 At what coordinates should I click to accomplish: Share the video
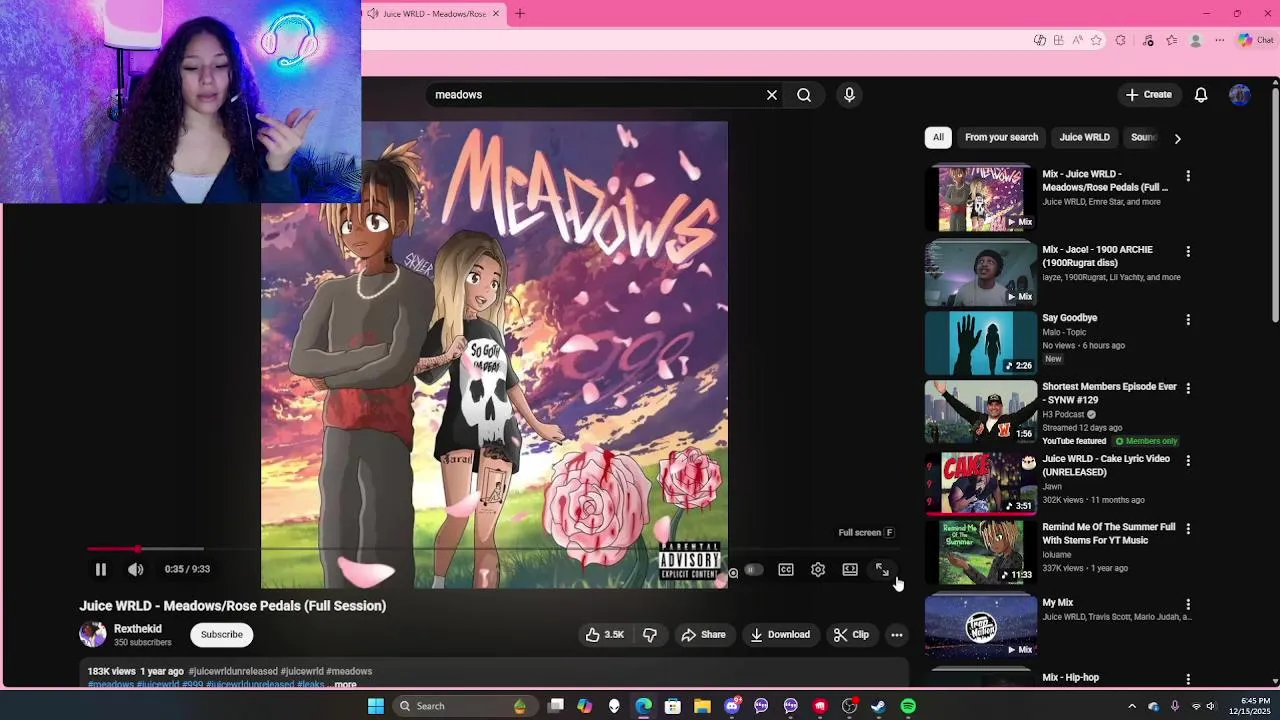click(x=703, y=635)
